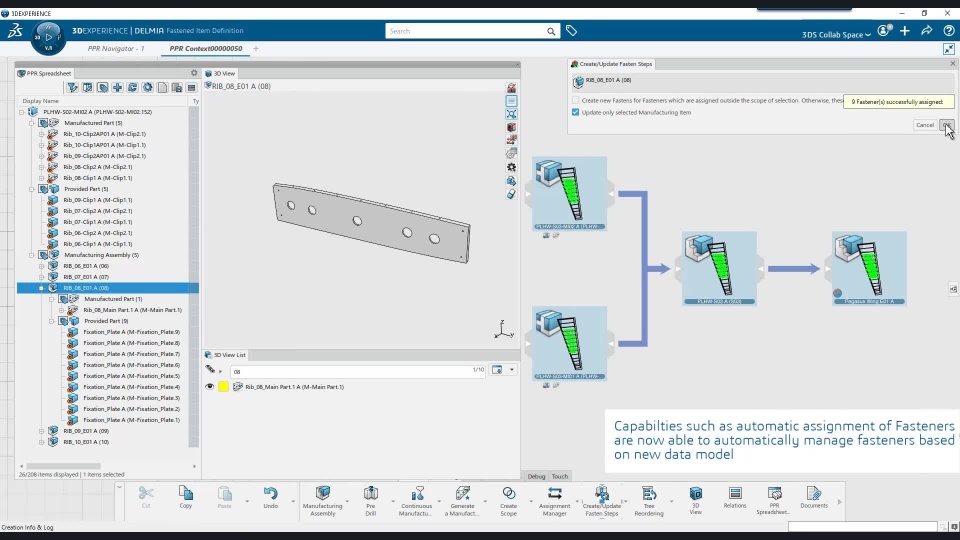
Task: Click Create/Update Fasten Steps tool
Action: point(602,501)
